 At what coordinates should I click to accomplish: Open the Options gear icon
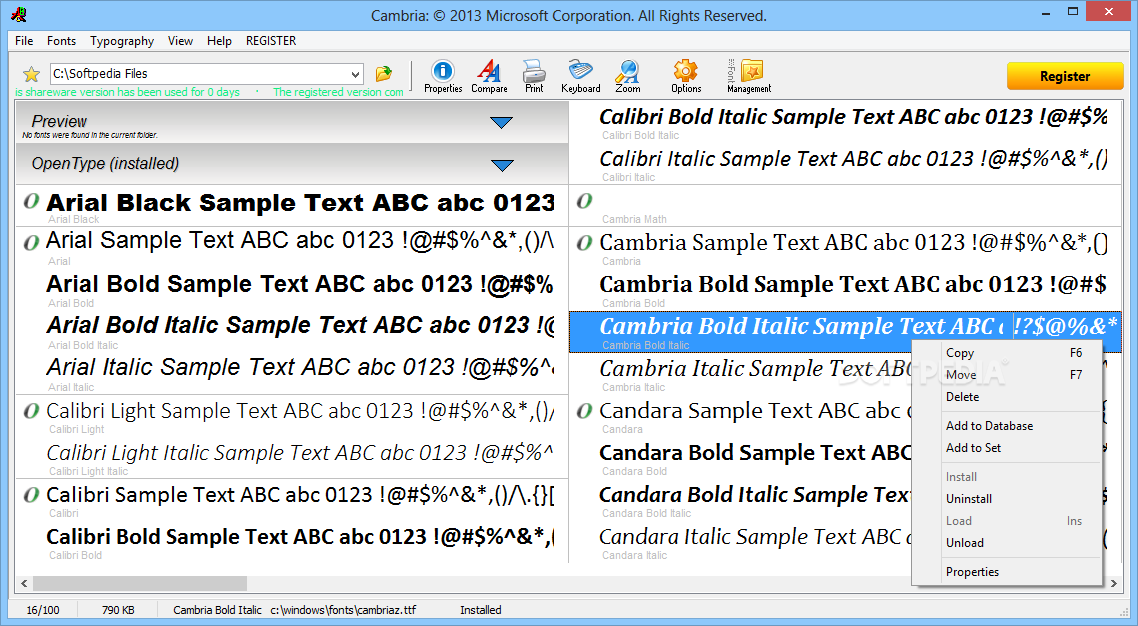coord(686,76)
